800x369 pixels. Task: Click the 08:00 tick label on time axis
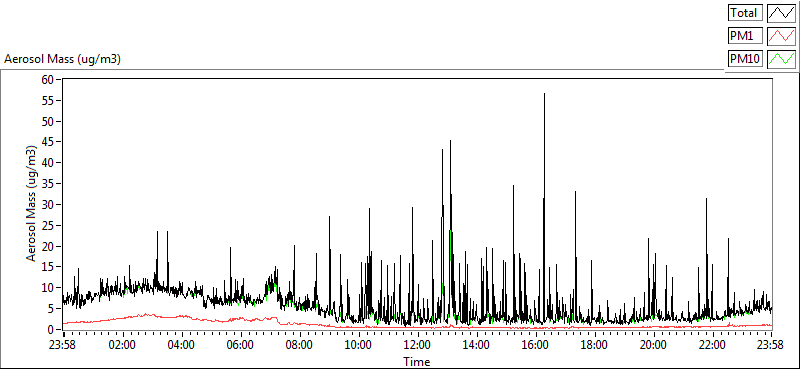pyautogui.click(x=300, y=344)
